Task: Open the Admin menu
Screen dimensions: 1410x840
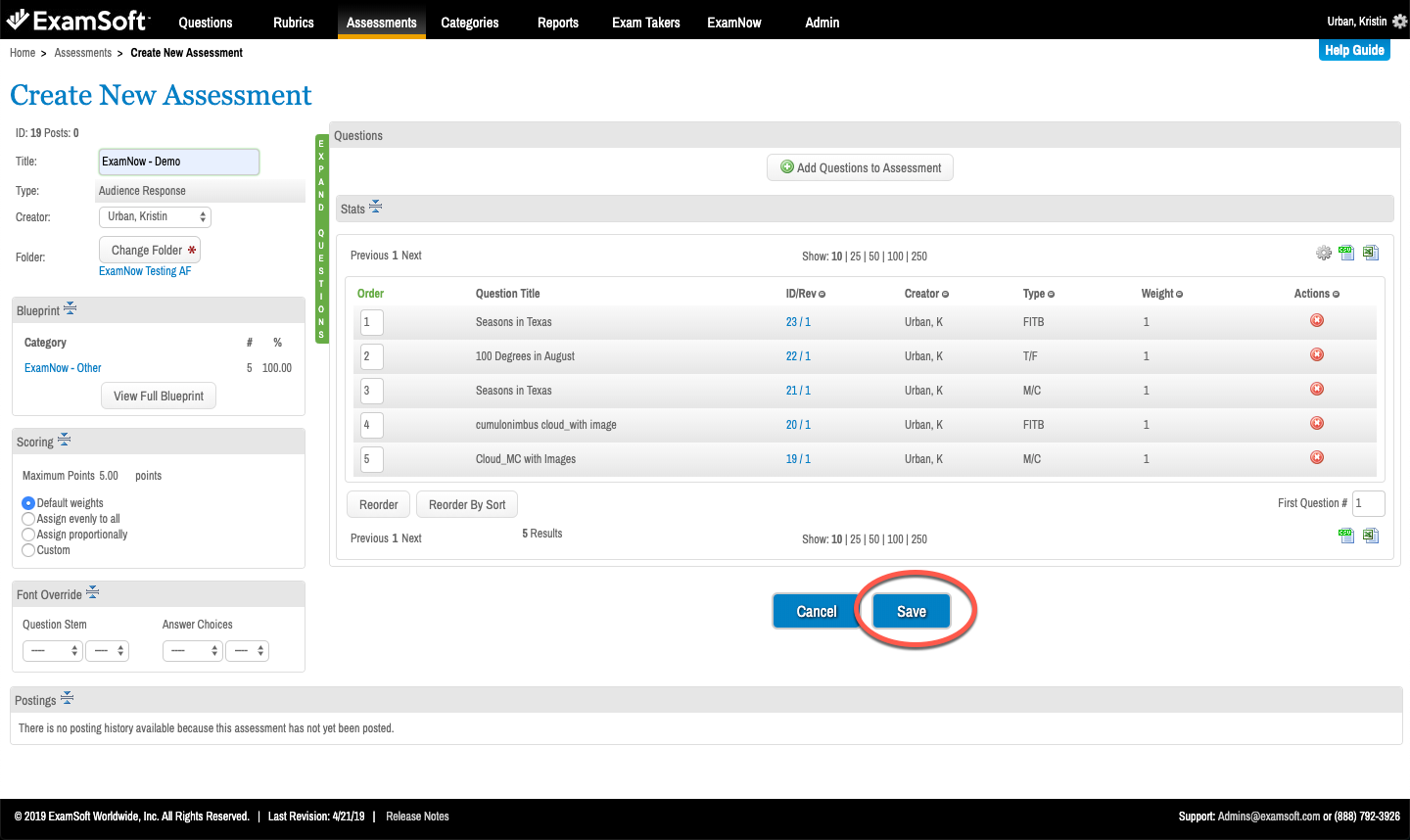Action: [x=822, y=23]
